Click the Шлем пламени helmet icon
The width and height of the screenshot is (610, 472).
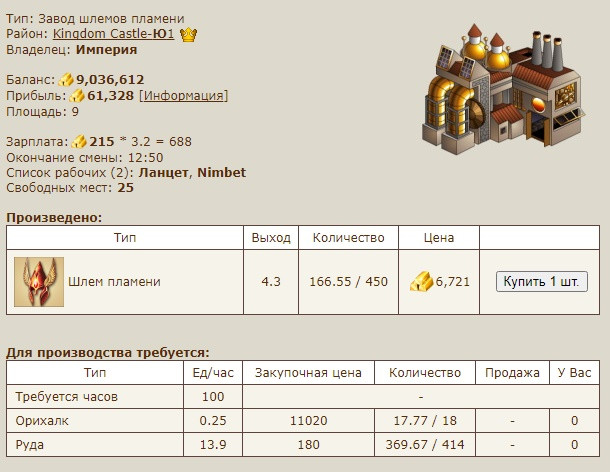click(39, 282)
